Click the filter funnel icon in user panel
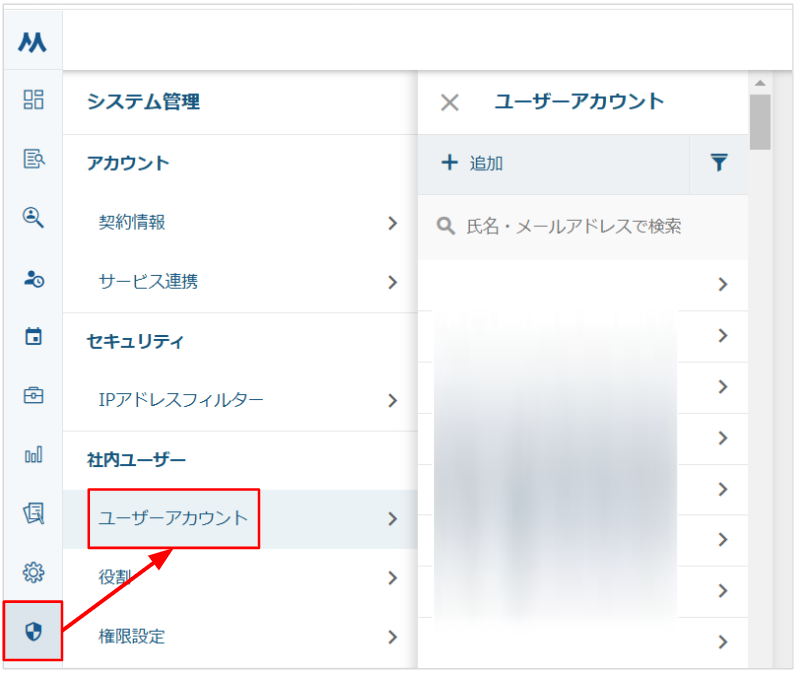The image size is (800, 675). click(718, 163)
